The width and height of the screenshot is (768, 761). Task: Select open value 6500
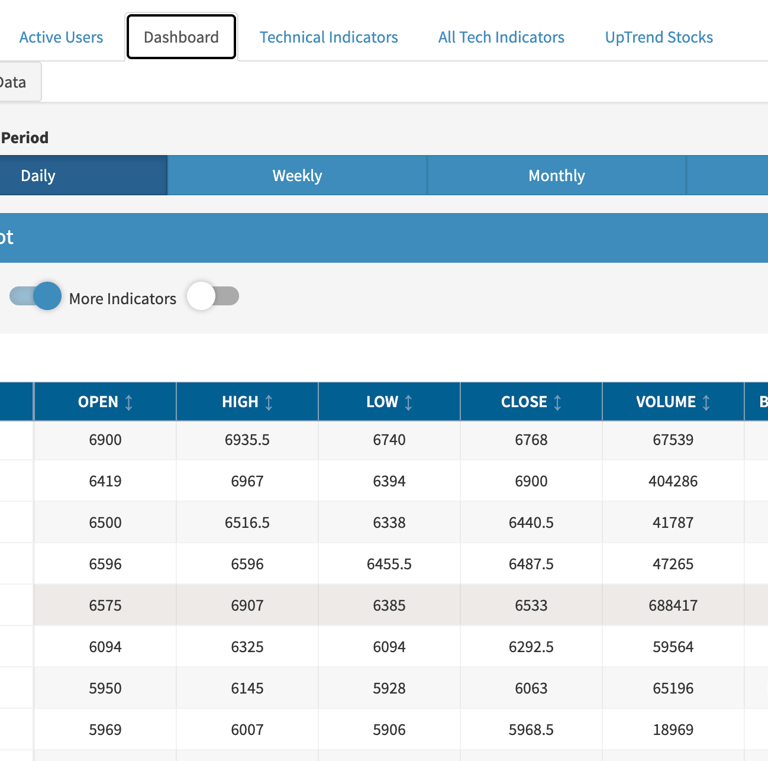tap(105, 523)
